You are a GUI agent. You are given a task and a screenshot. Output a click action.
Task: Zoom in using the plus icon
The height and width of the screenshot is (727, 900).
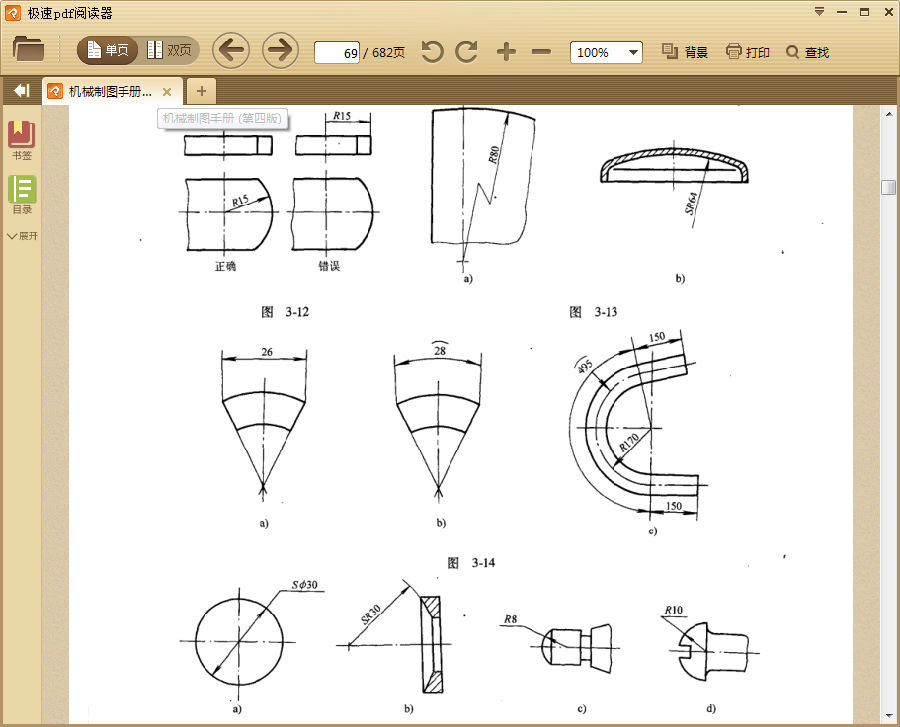tap(507, 52)
